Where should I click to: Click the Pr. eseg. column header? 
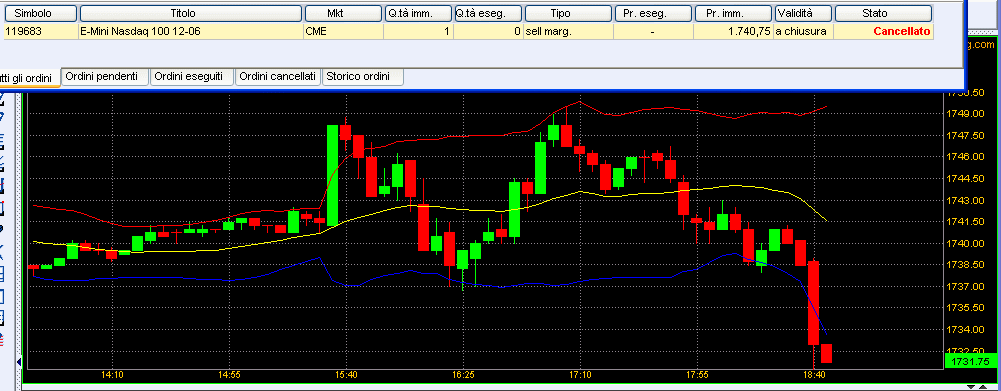653,13
